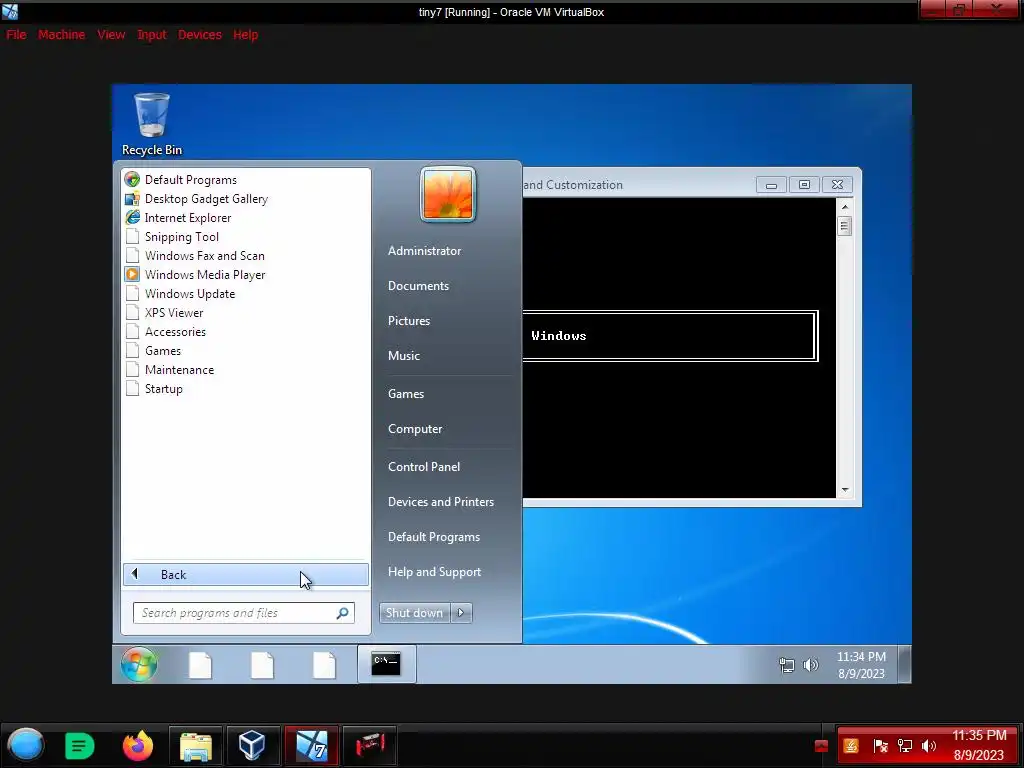Open Documents from Start menu

tap(419, 286)
